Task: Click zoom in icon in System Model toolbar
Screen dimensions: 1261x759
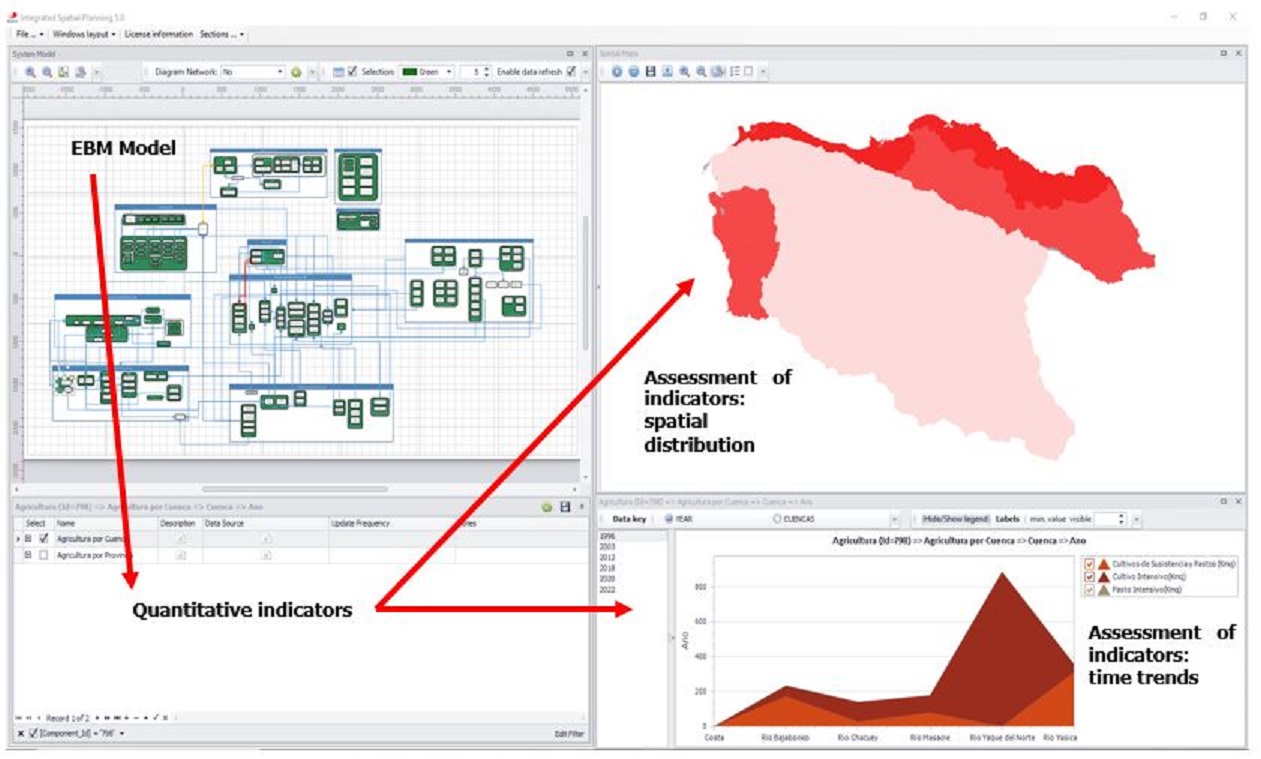Action: pyautogui.click(x=30, y=72)
